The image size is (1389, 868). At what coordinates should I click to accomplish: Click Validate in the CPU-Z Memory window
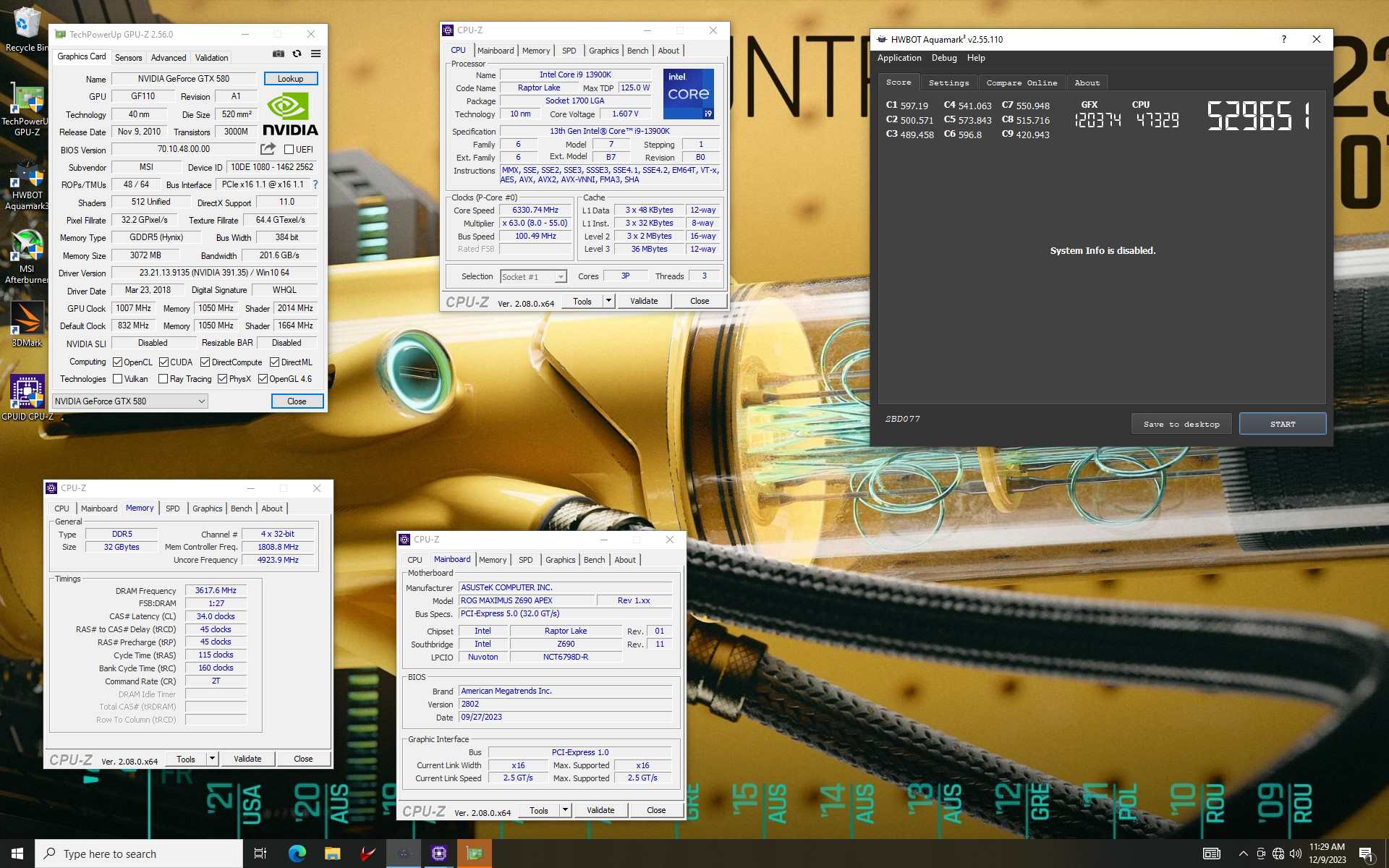click(x=247, y=759)
